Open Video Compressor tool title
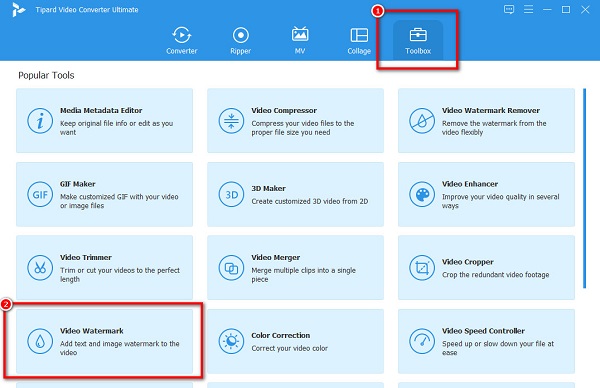 click(x=284, y=111)
